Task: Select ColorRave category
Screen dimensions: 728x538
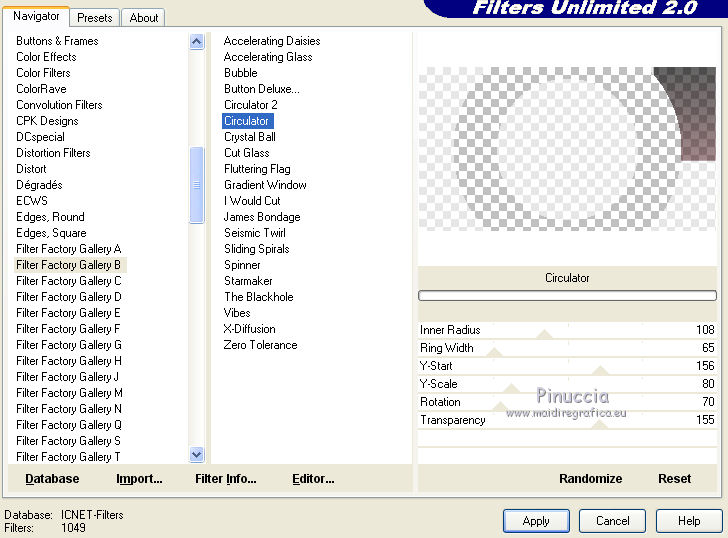Action: tap(41, 89)
